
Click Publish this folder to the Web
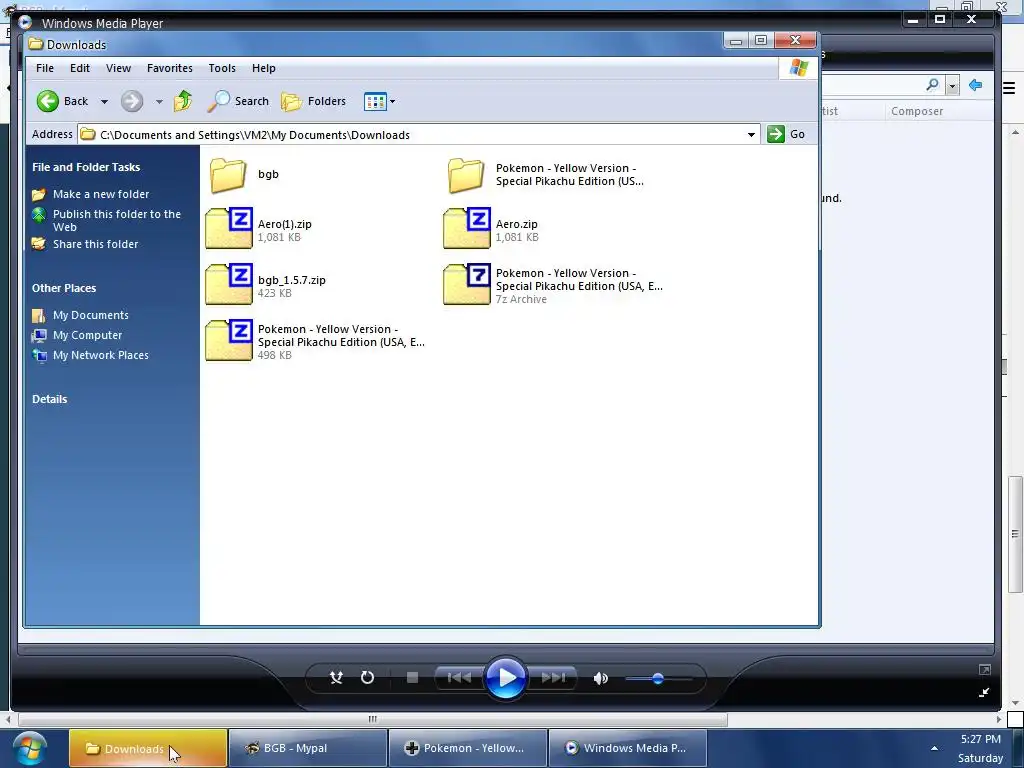(x=117, y=221)
